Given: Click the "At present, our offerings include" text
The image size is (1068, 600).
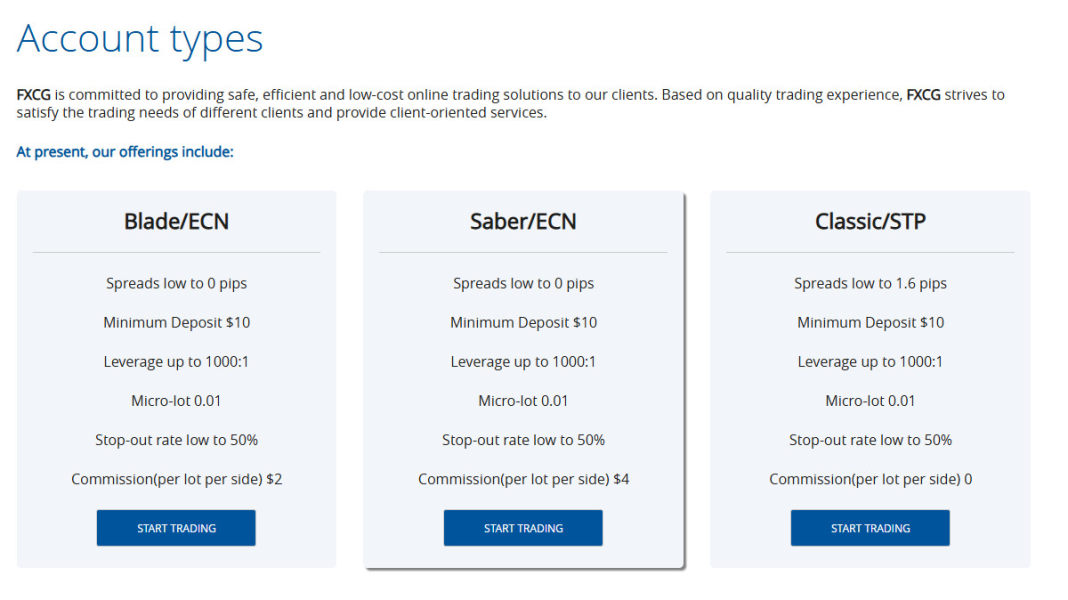Looking at the screenshot, I should tap(125, 152).
